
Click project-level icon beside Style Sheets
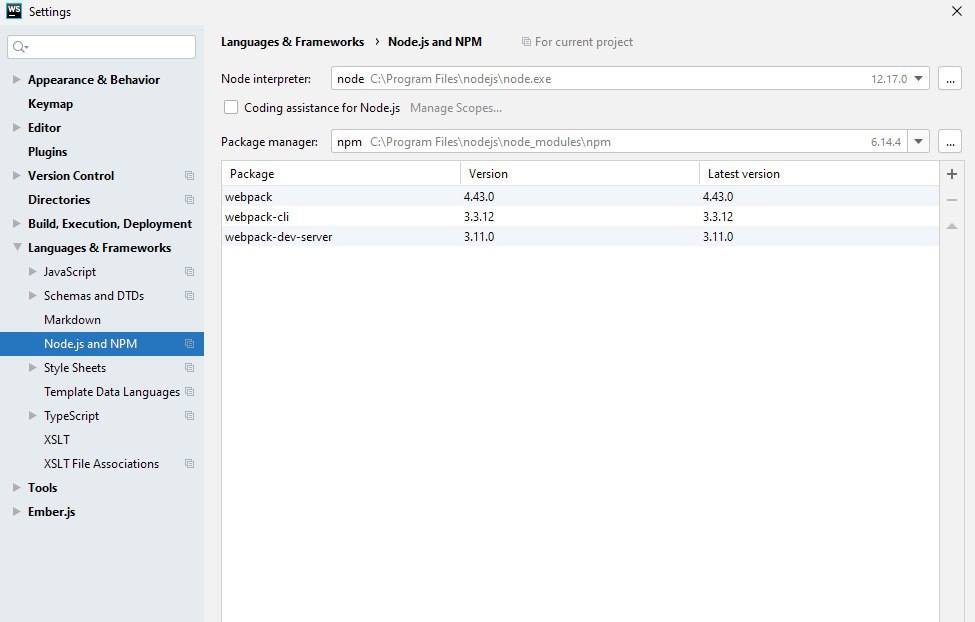[190, 368]
